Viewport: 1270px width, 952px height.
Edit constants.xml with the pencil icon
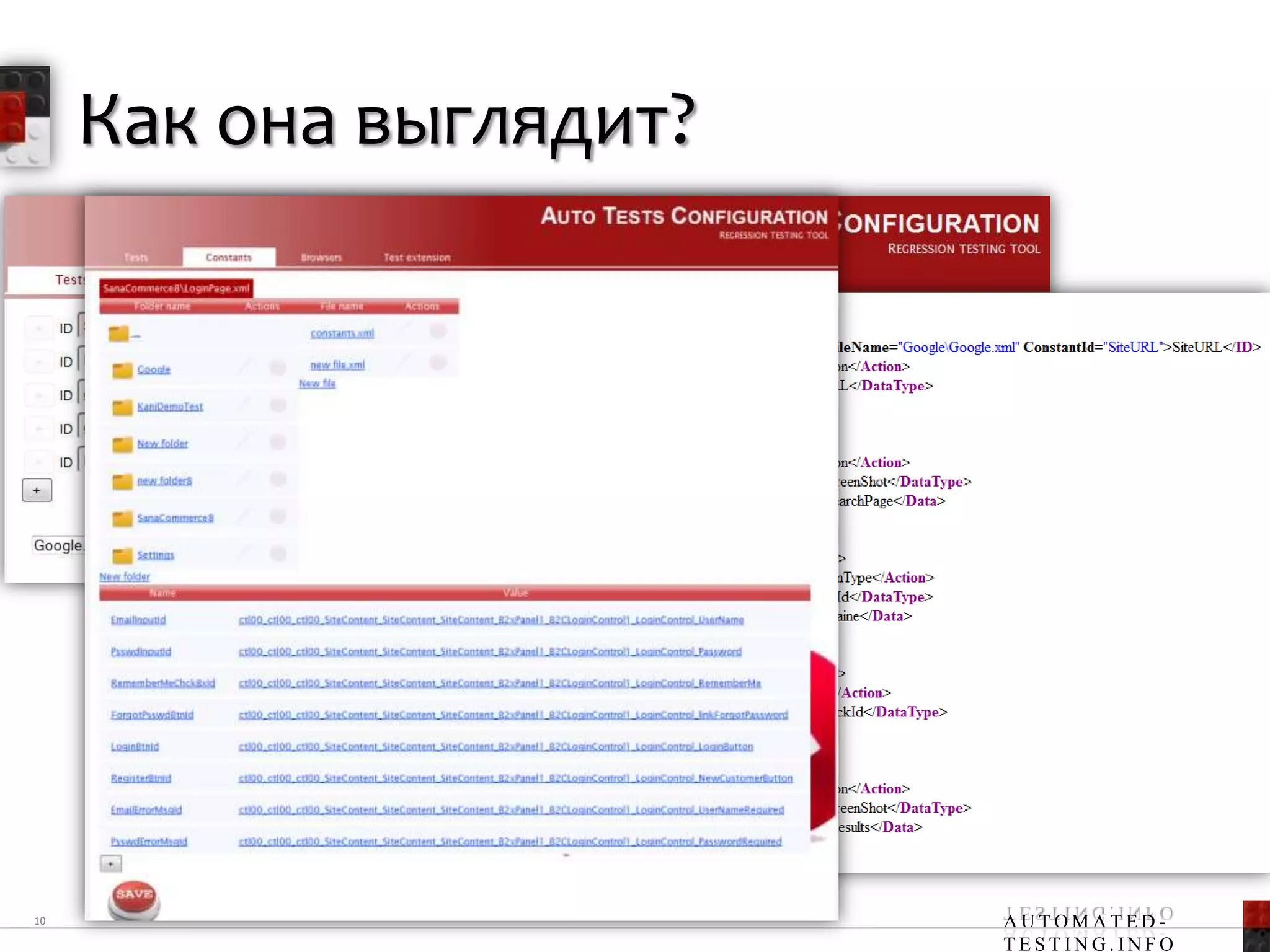[x=405, y=331]
